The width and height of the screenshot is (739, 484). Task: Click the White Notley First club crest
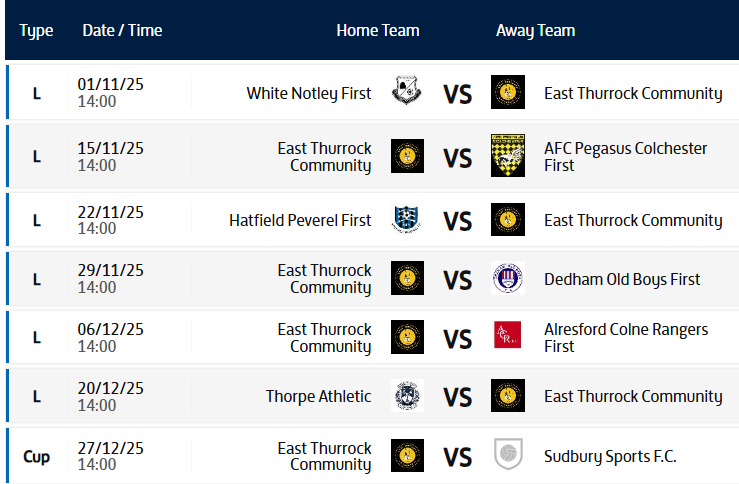tap(407, 92)
